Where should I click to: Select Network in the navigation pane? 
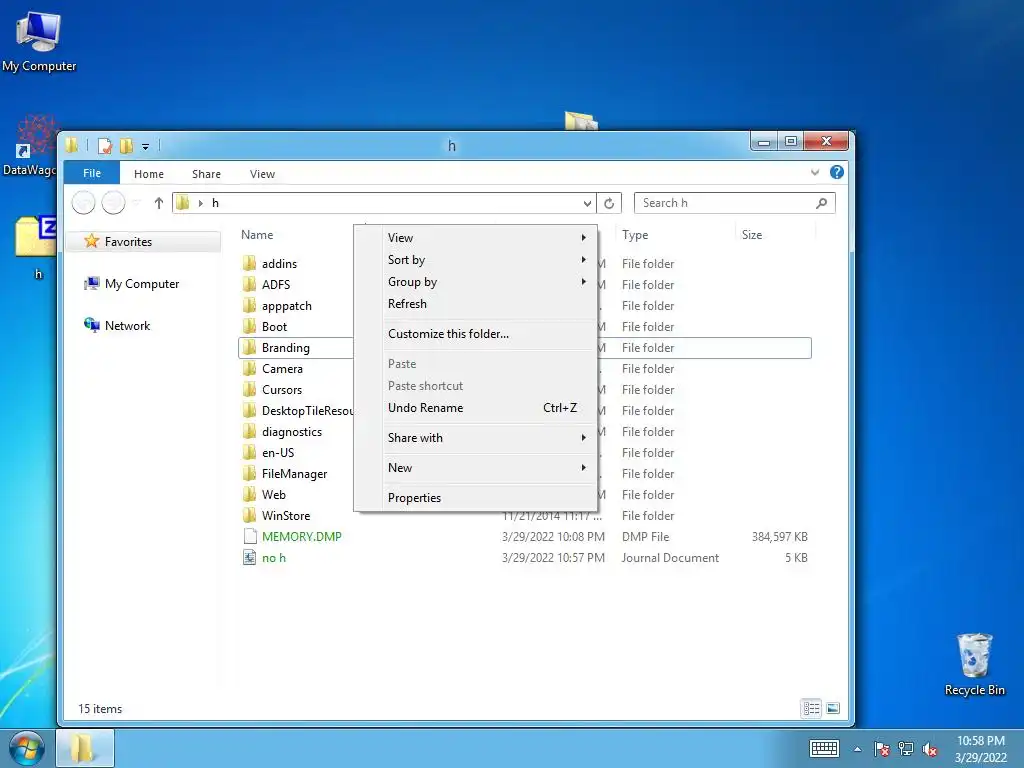pyautogui.click(x=117, y=325)
